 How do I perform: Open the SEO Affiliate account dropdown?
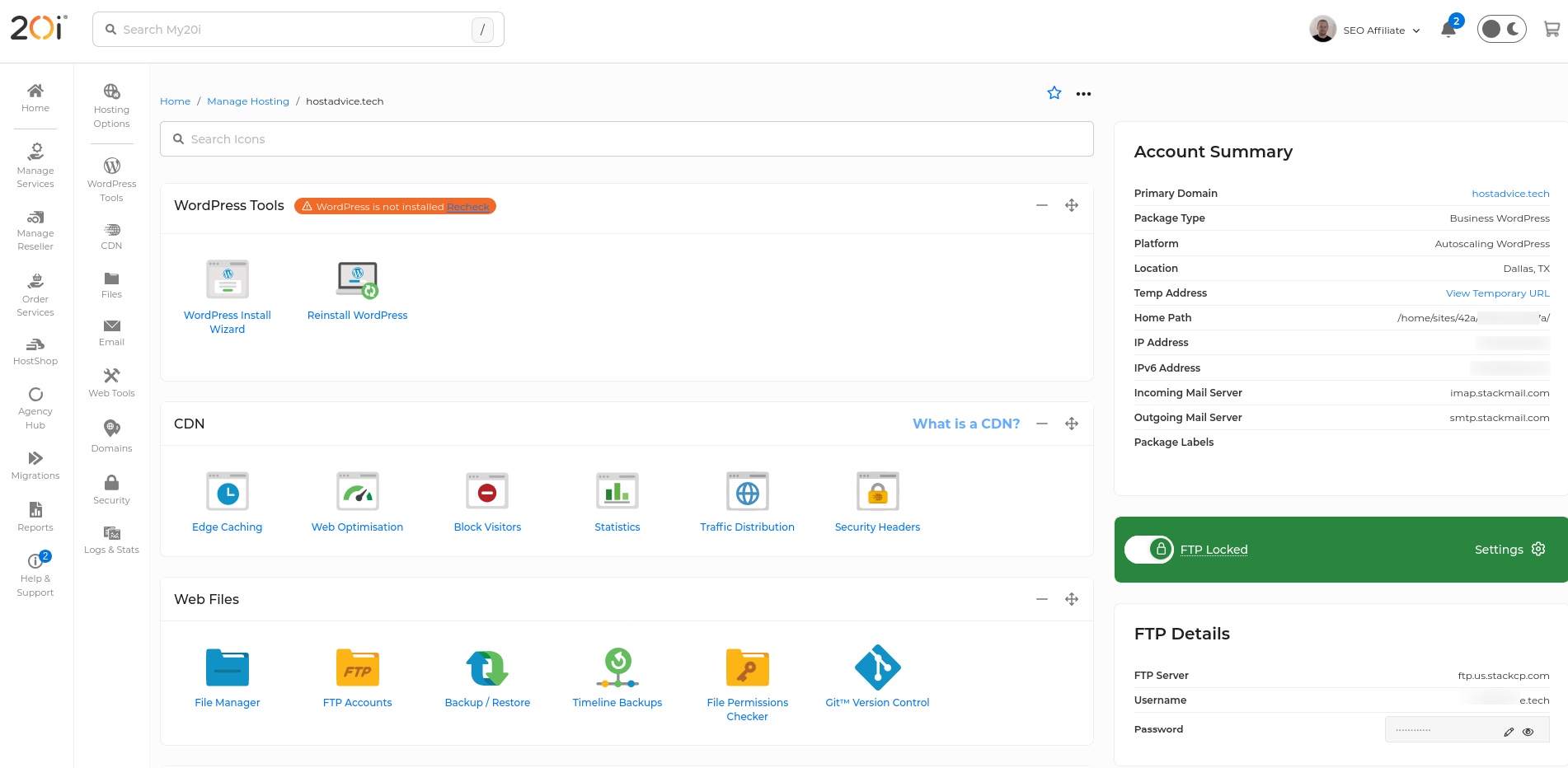[x=1365, y=30]
